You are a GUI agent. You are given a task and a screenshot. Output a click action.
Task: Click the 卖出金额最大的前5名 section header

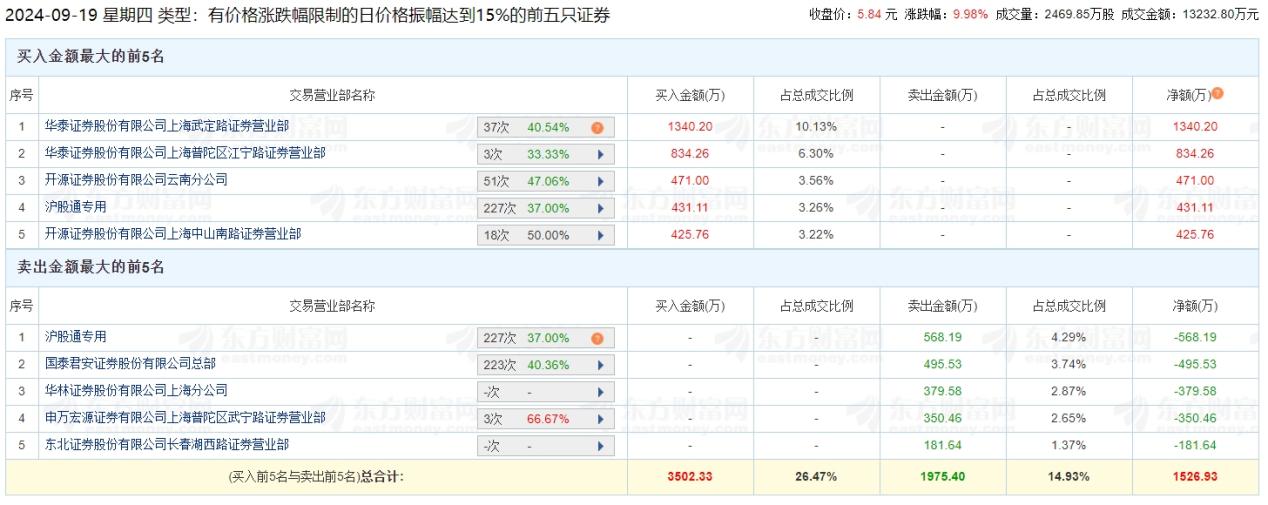(90, 267)
